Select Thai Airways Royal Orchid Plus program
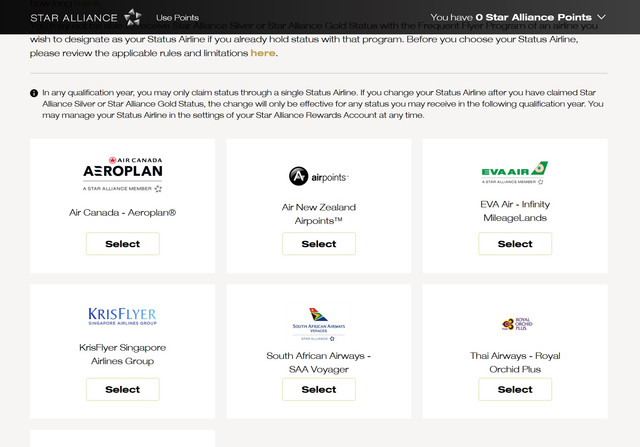Image resolution: width=640 pixels, height=447 pixels. (515, 389)
